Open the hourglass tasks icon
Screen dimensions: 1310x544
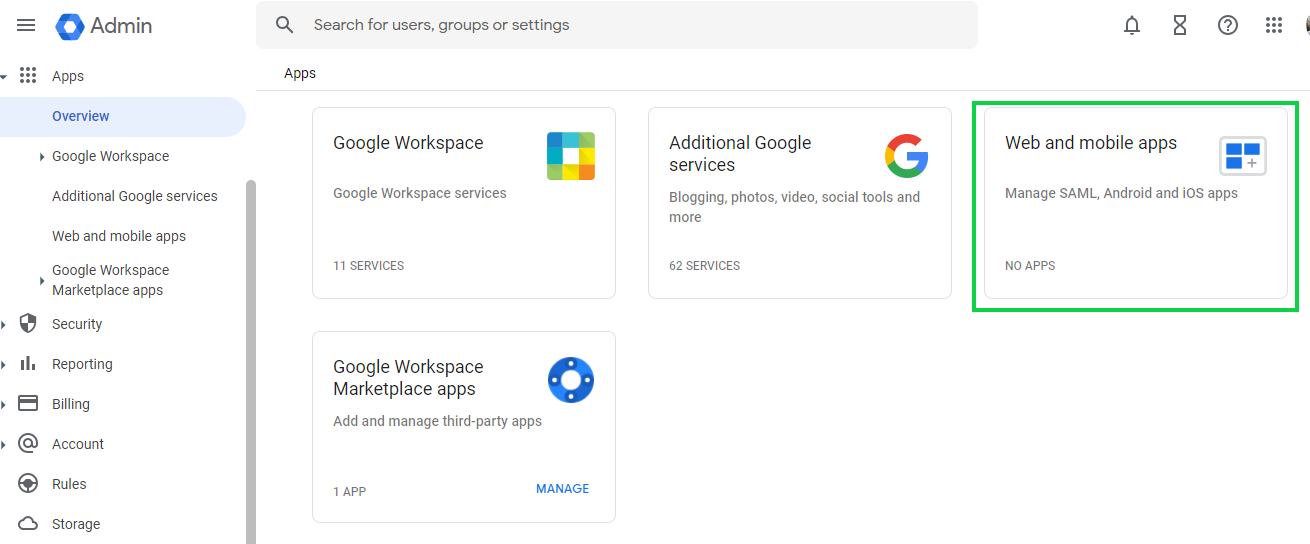1180,26
